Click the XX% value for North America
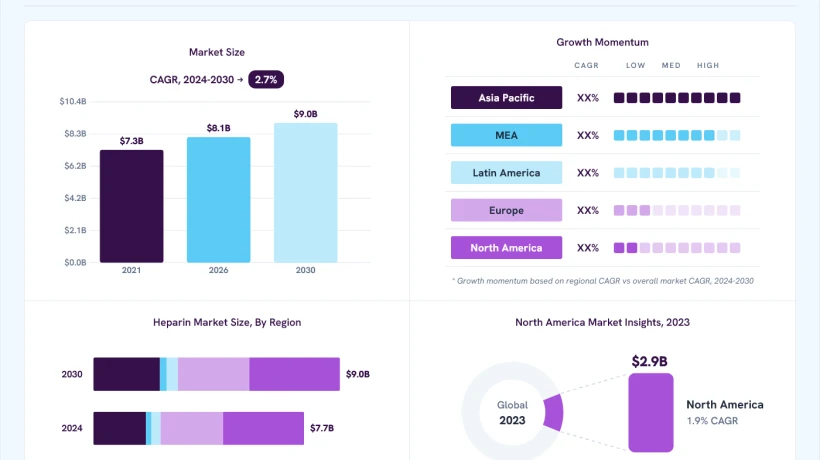Screen dimensions: 820x460 point(588,248)
